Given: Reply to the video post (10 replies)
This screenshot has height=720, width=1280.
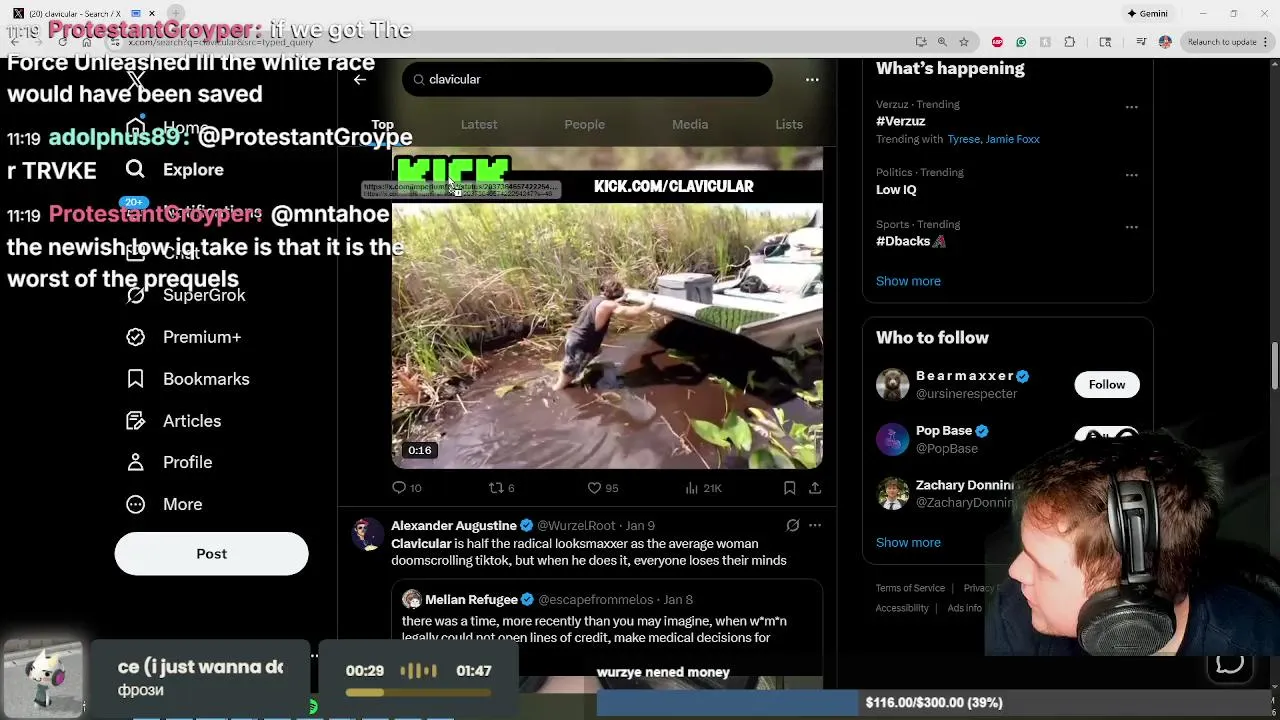Looking at the screenshot, I should pos(407,488).
